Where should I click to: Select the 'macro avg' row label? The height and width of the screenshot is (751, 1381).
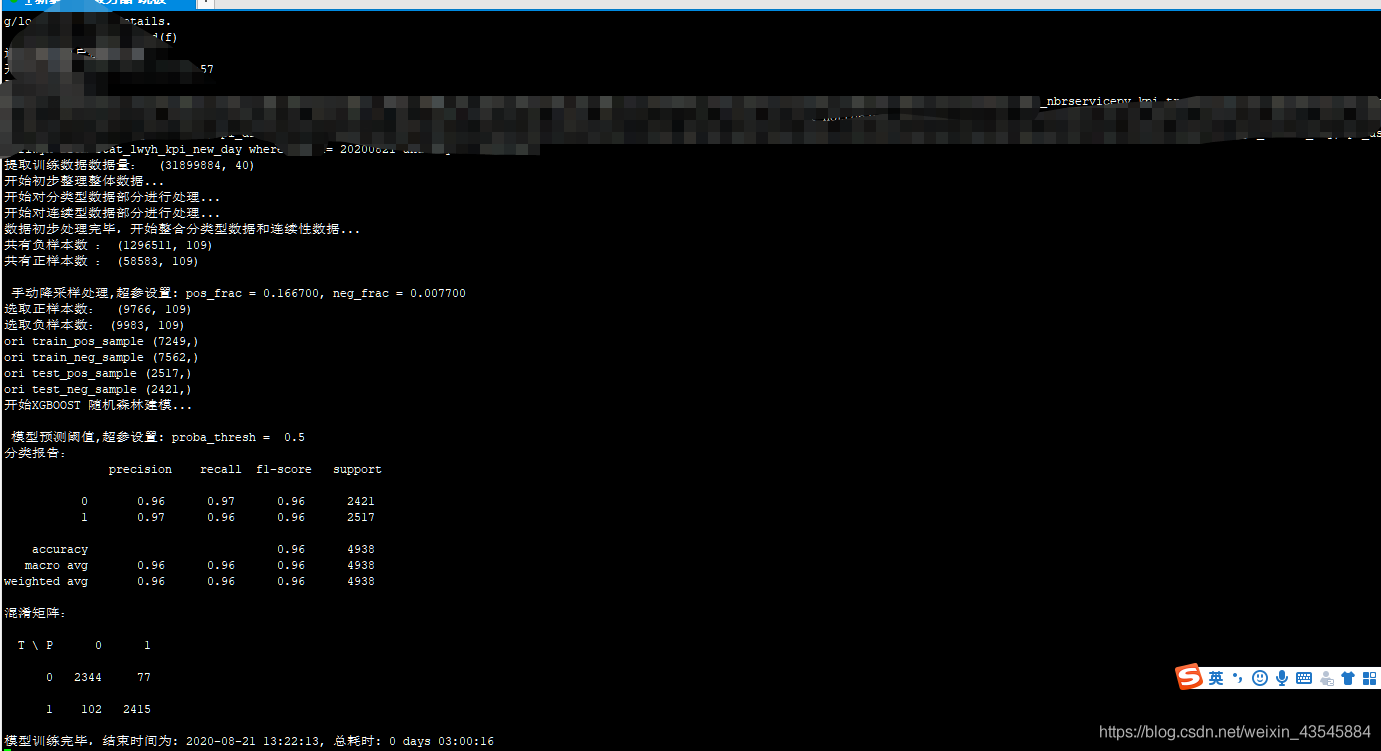57,565
